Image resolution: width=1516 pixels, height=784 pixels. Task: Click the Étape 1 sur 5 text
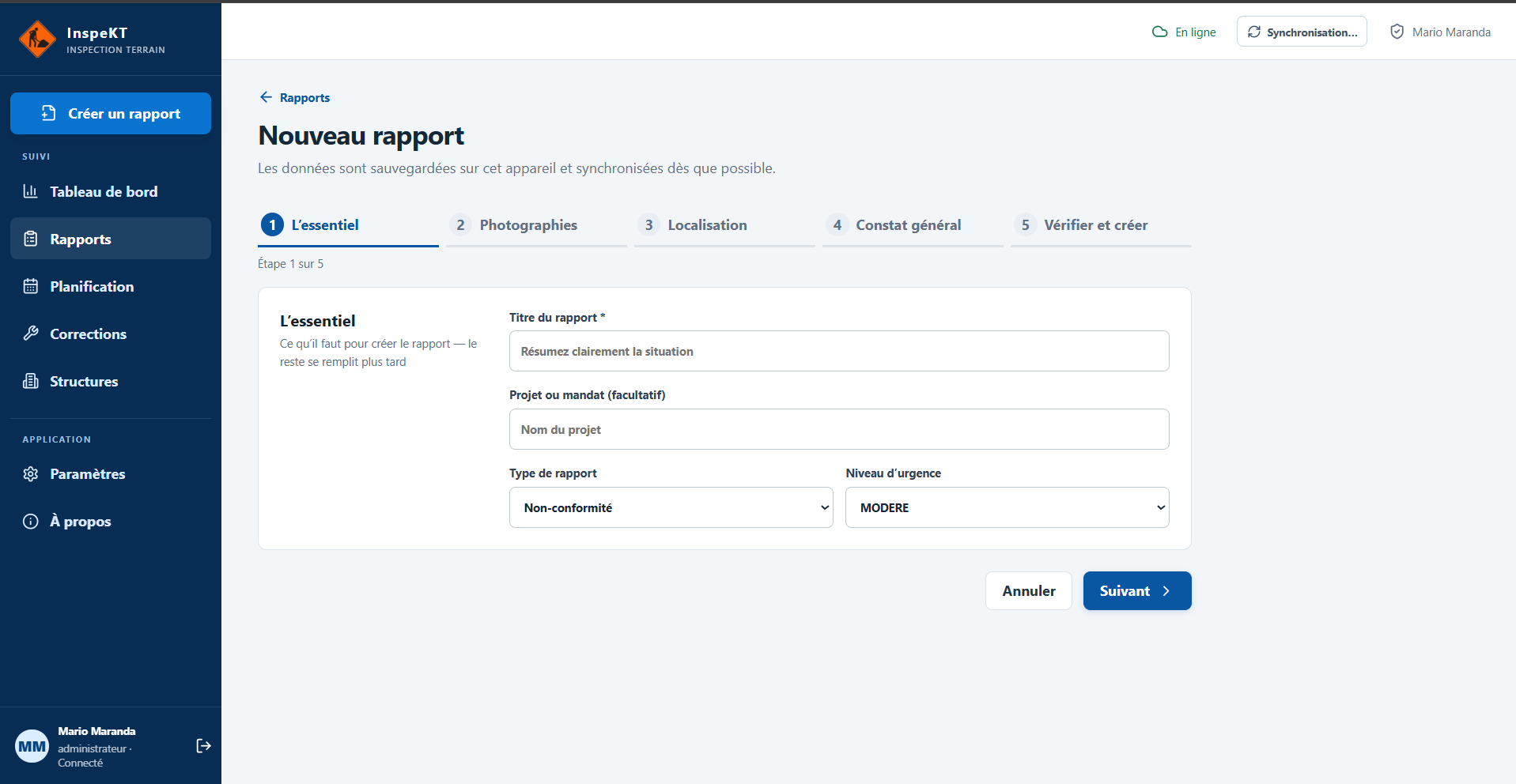click(291, 264)
